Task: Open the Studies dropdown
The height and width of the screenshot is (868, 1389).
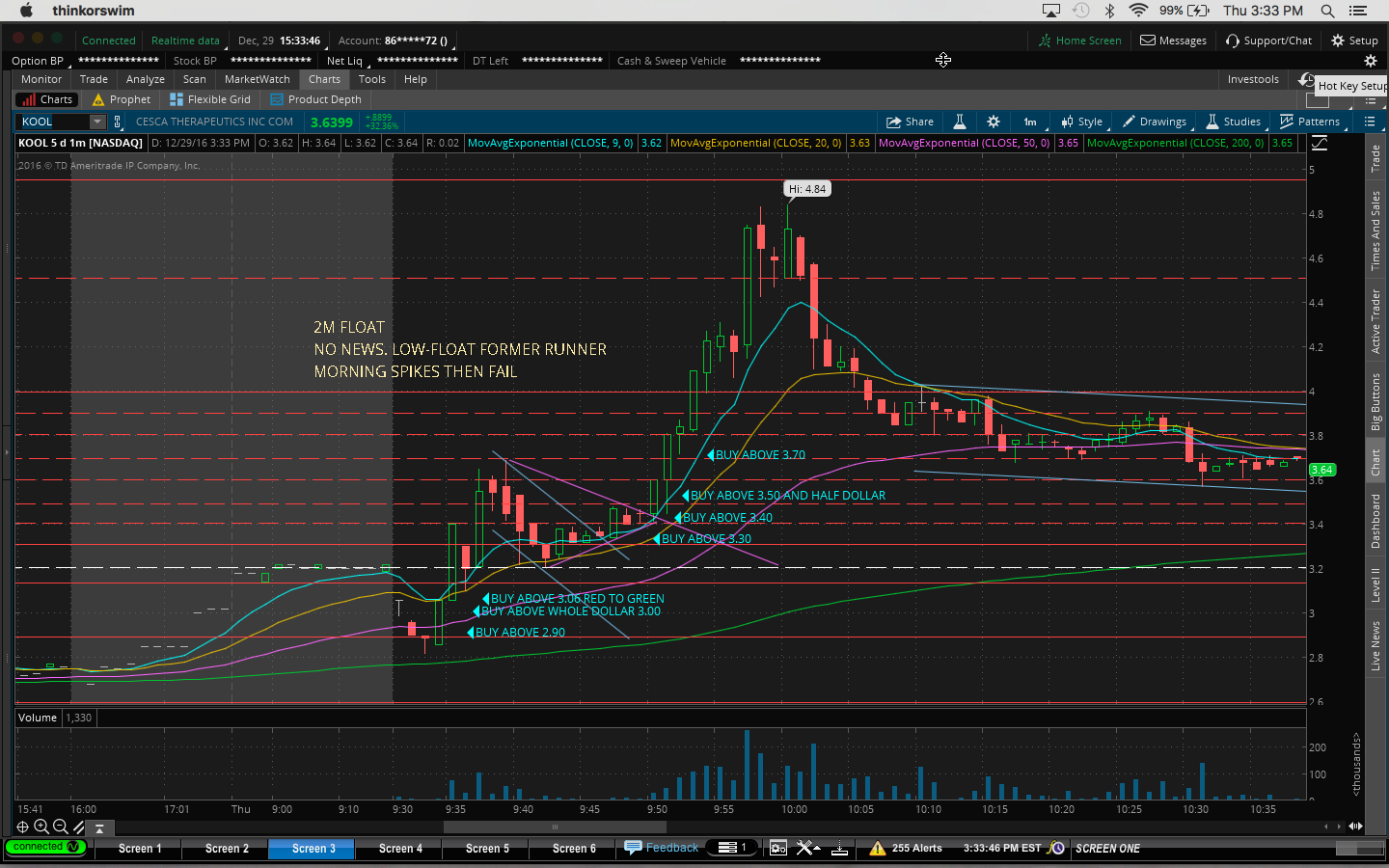Action: [x=1234, y=122]
